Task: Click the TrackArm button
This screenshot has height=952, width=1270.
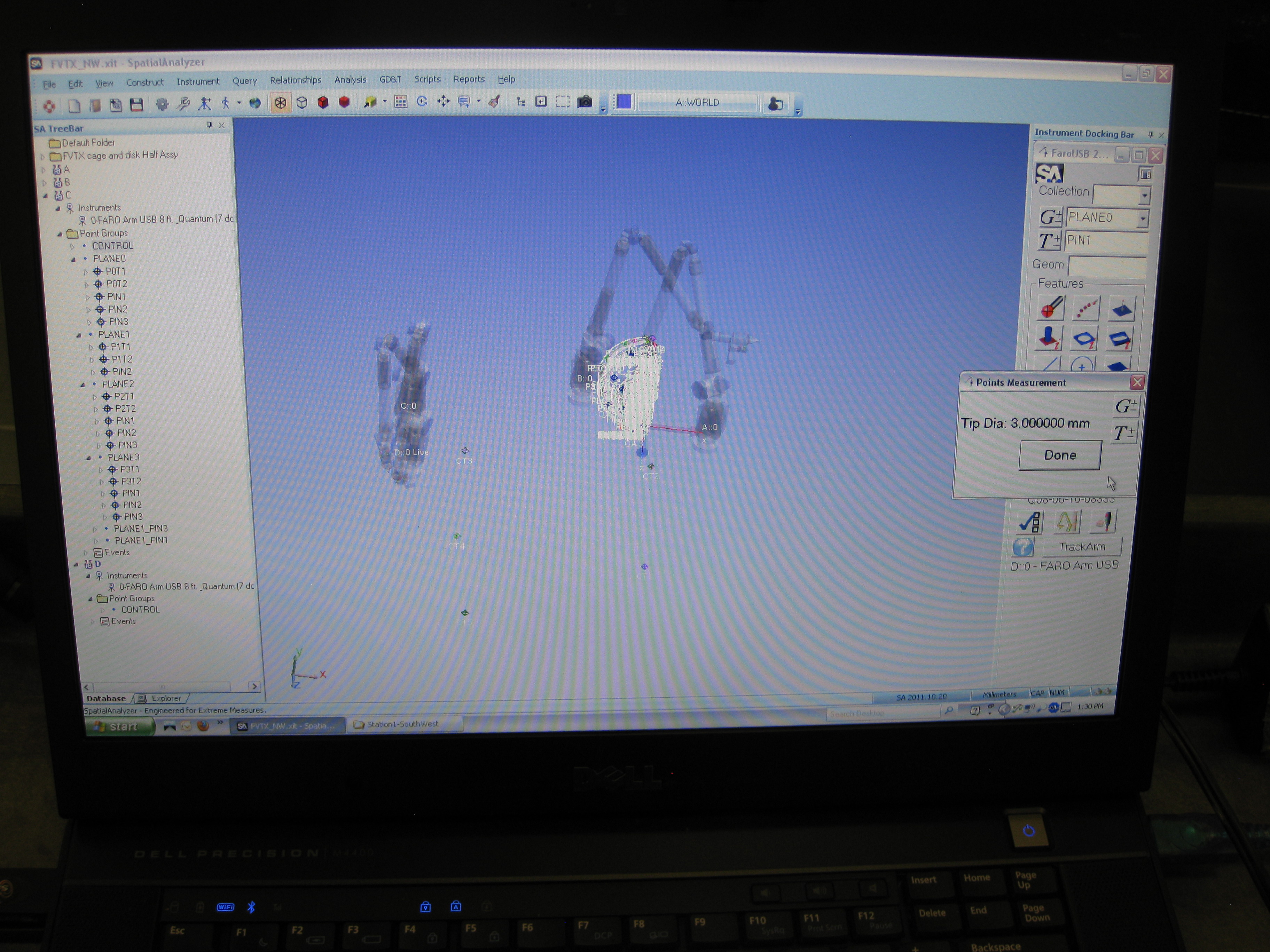Action: click(x=1082, y=546)
